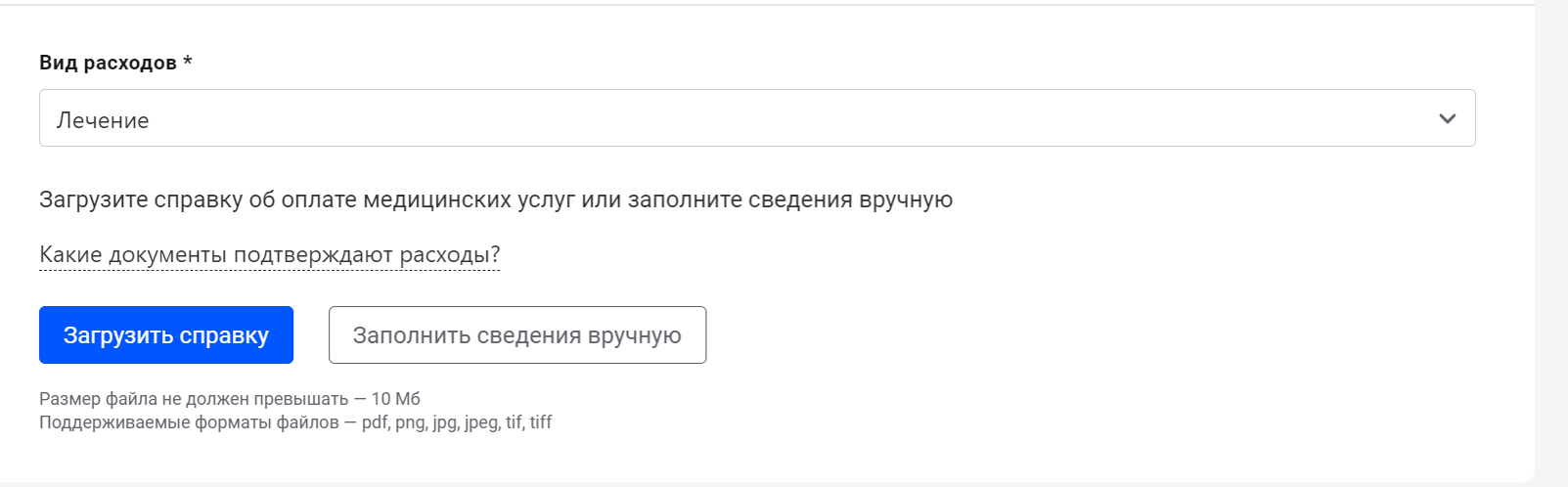Viewport: 1568px width, 487px height.
Task: Click the required asterisk next to "Вид расходов"
Action: coord(188,62)
